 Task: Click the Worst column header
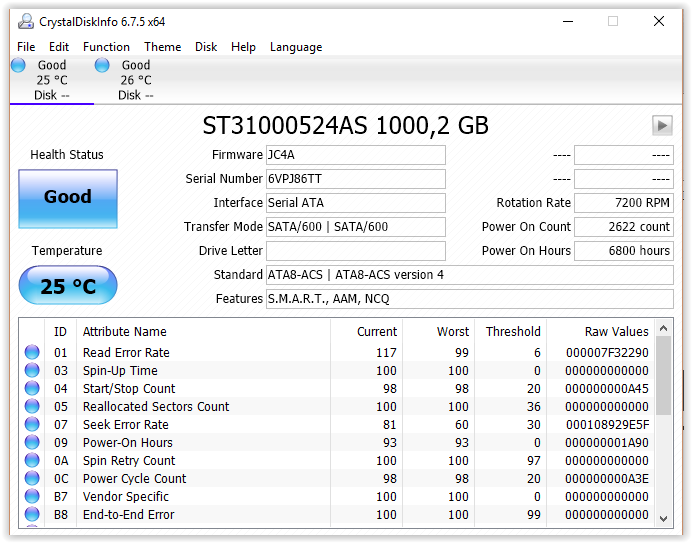click(x=438, y=332)
